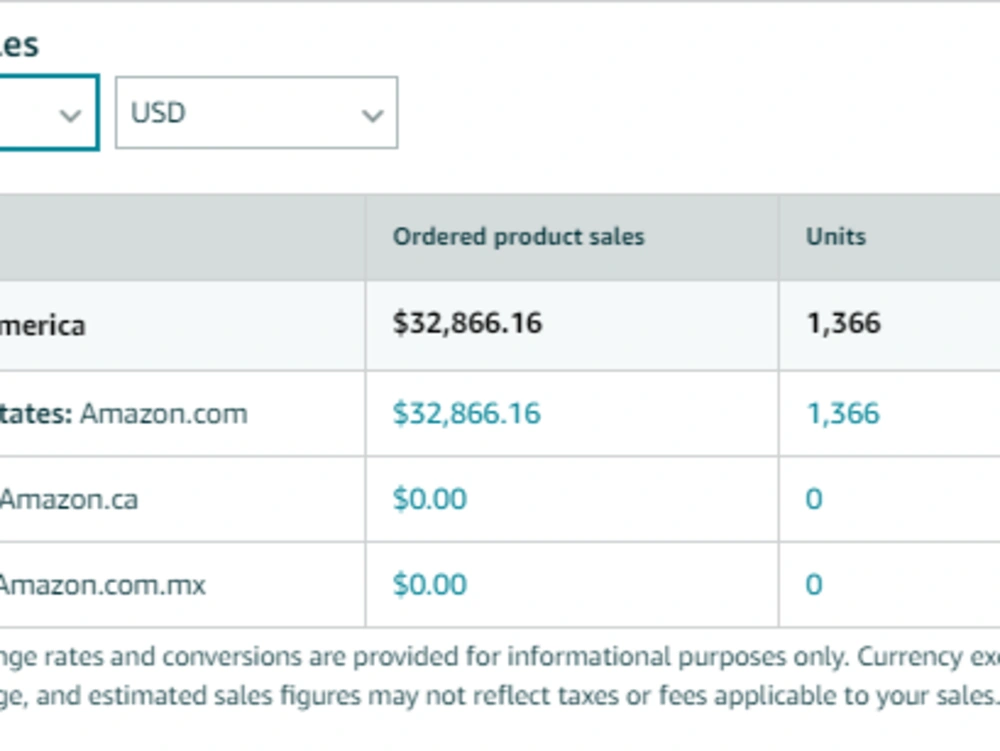Open the partially visible left dropdown
Screen dimensions: 1000x751
[49, 113]
